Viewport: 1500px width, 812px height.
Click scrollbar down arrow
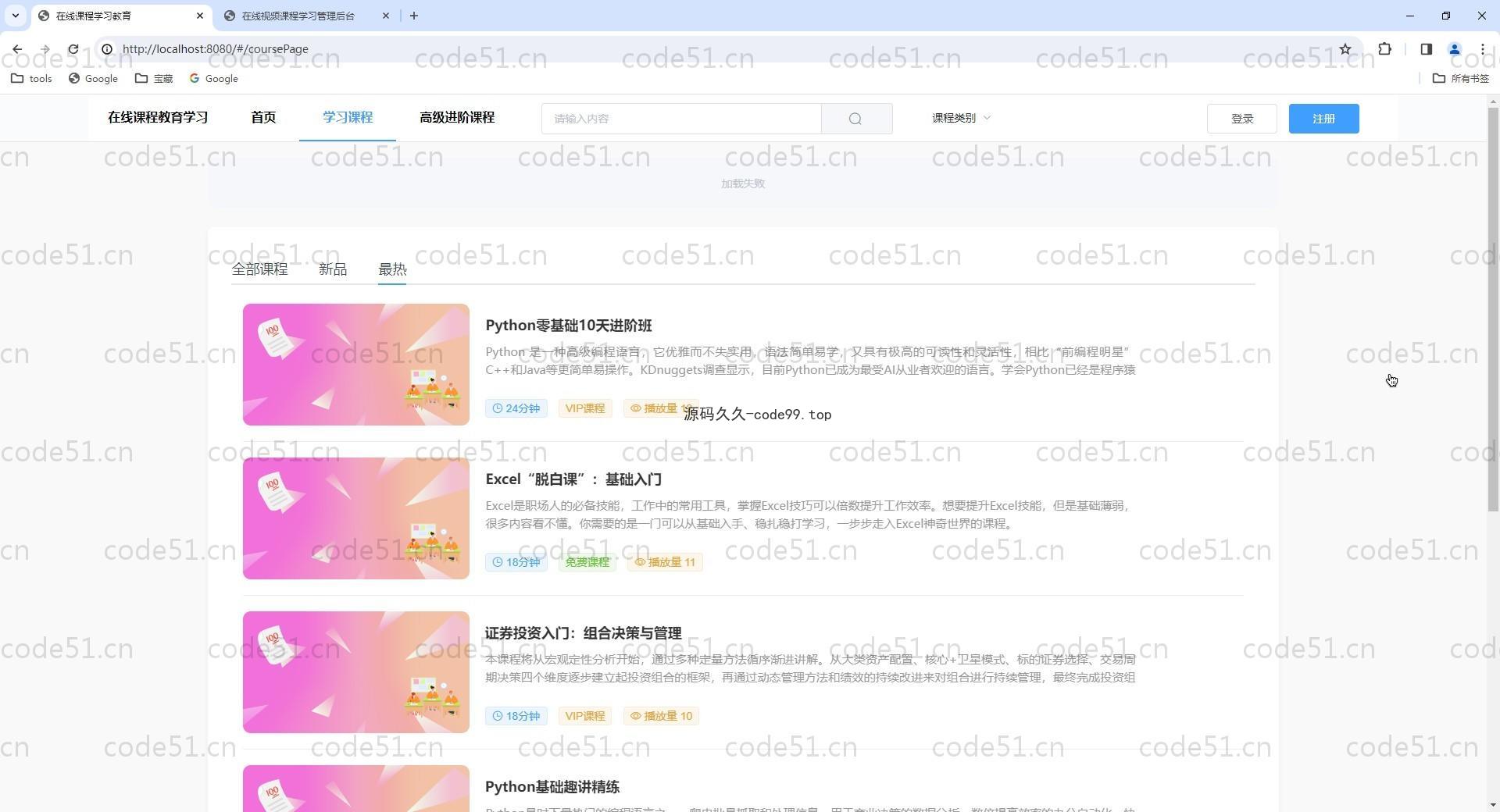click(1493, 805)
